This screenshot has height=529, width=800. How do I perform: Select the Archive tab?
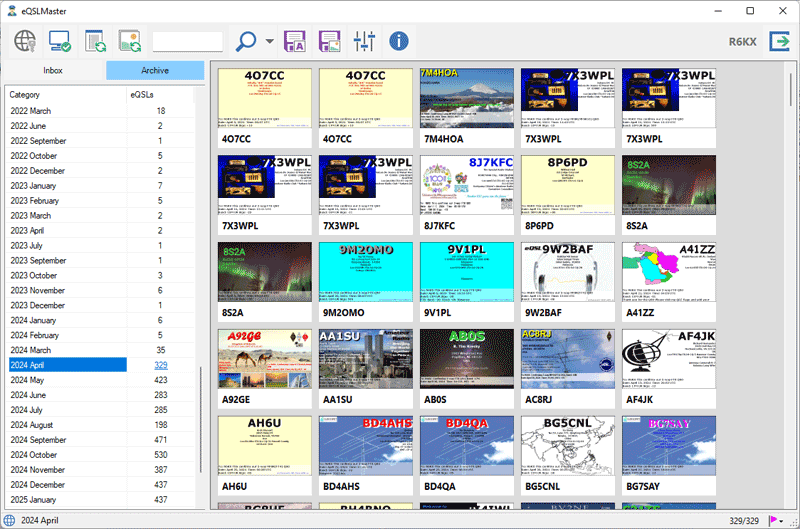pyautogui.click(x=155, y=71)
